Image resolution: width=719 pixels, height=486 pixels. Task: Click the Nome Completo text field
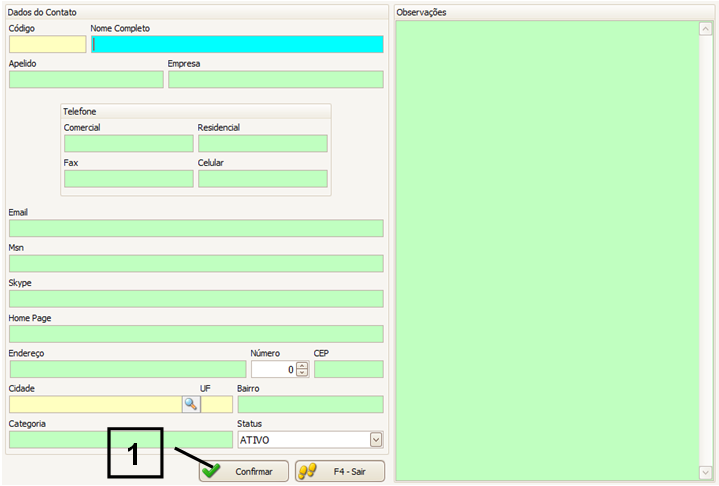(237, 44)
